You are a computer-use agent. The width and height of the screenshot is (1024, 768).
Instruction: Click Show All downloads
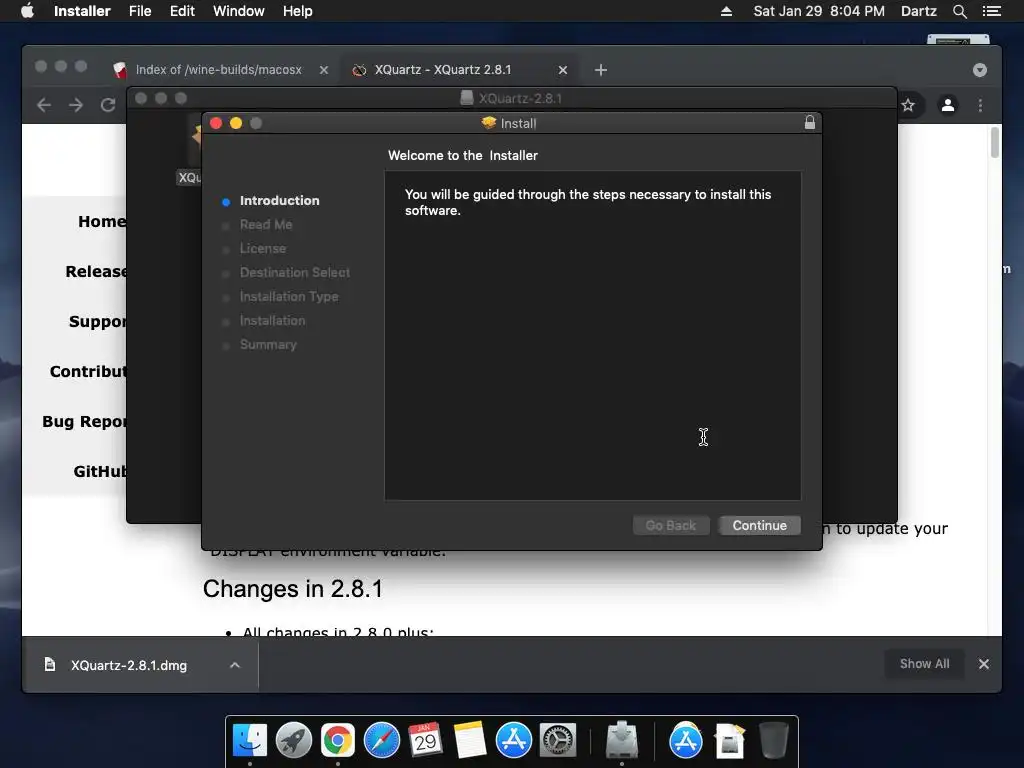[x=924, y=664]
